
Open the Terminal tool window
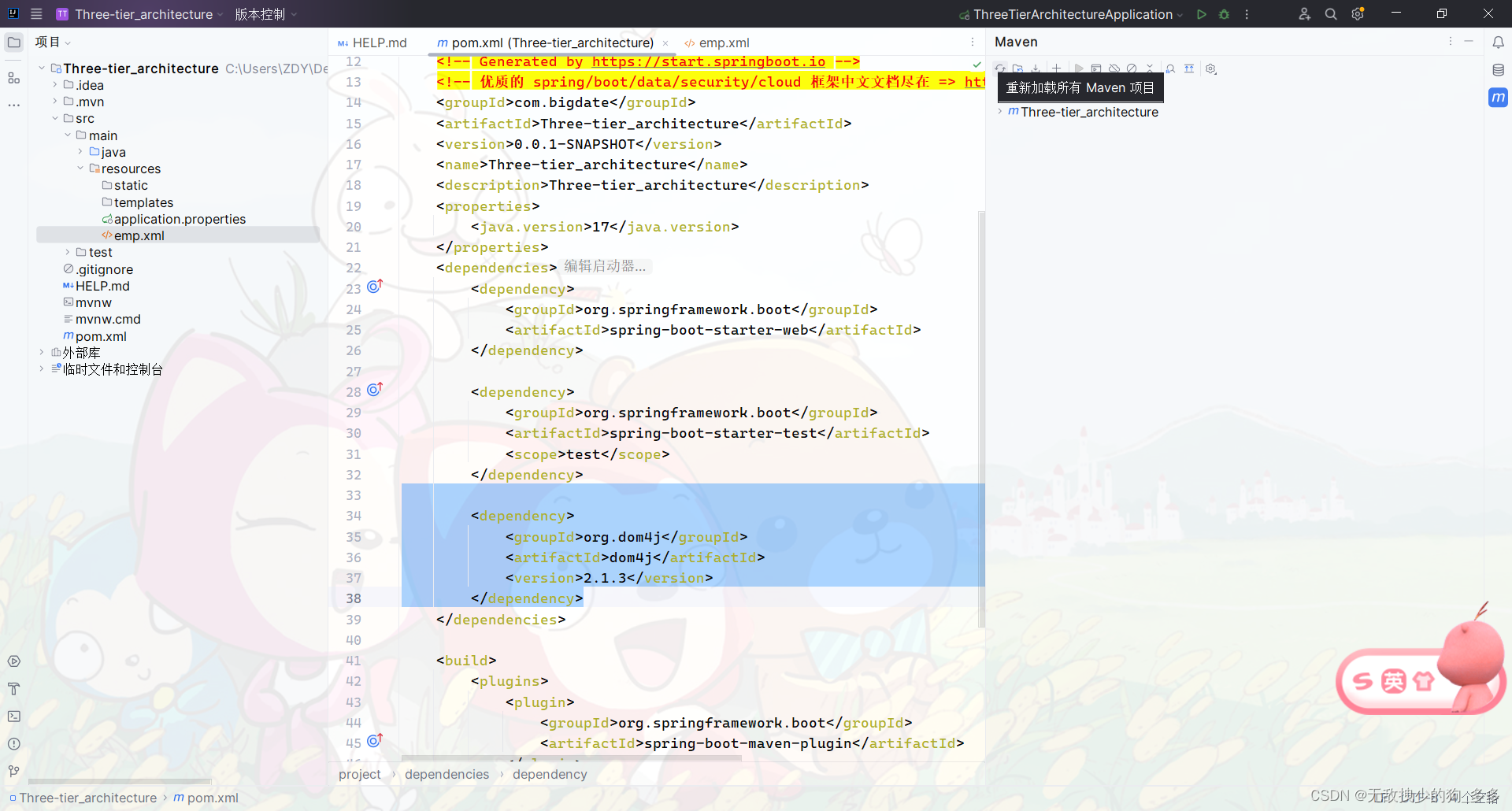[13, 716]
